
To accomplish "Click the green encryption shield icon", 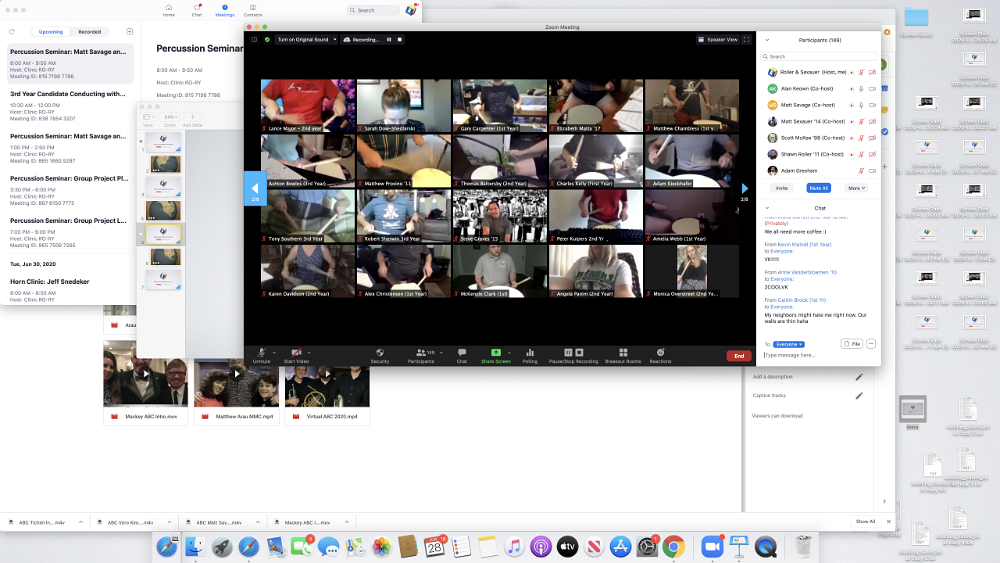I will (x=267, y=40).
